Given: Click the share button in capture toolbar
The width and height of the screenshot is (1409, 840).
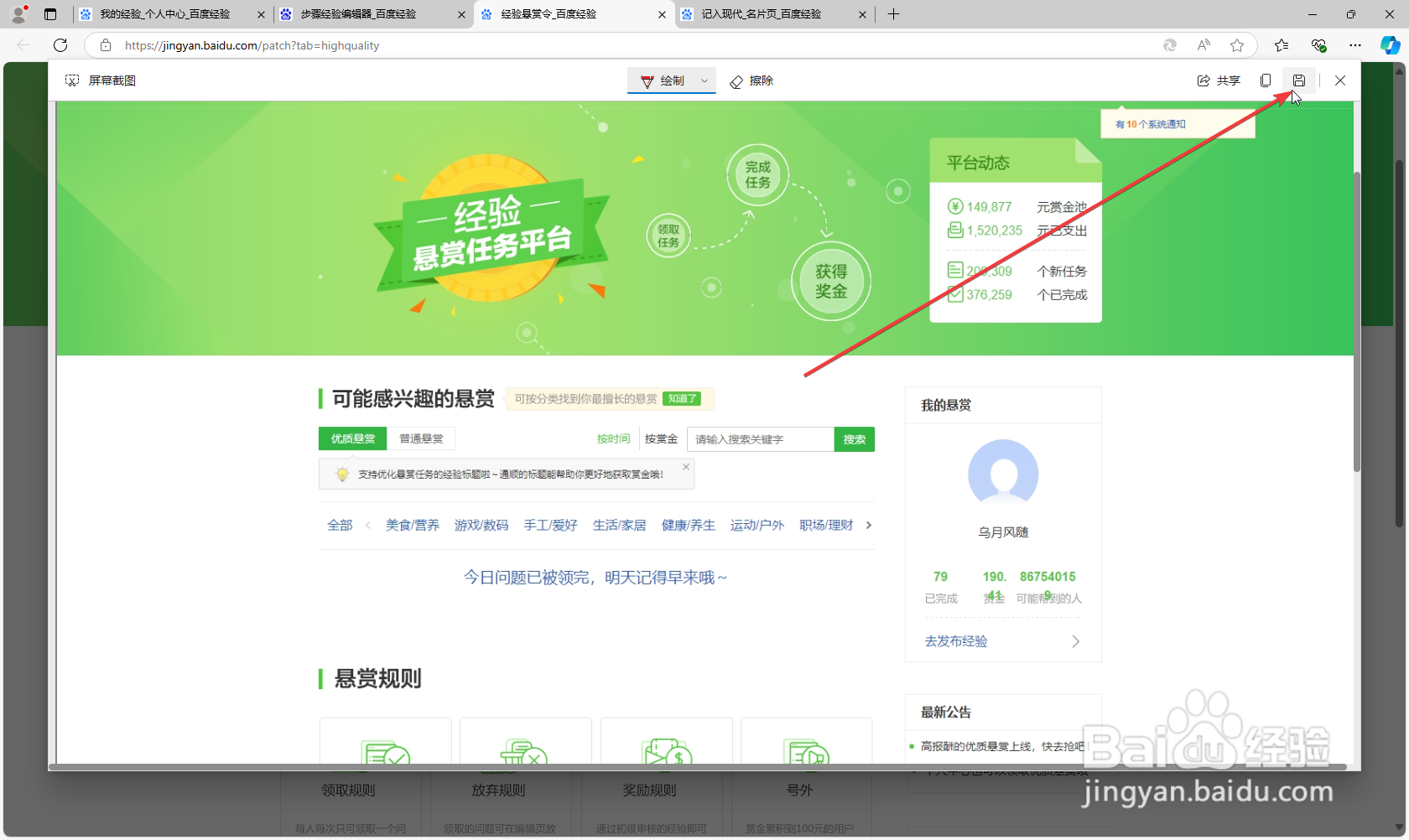Looking at the screenshot, I should [1219, 80].
